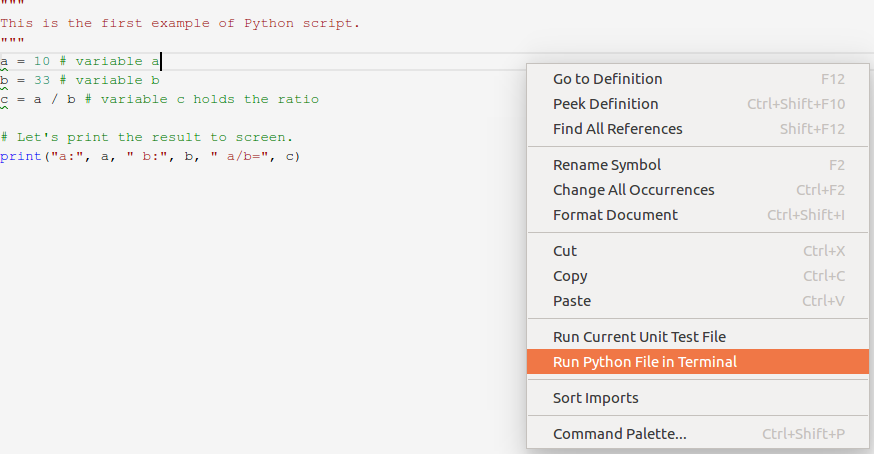The height and width of the screenshot is (454, 874).
Task: Click the print statement line
Action: (x=150, y=156)
